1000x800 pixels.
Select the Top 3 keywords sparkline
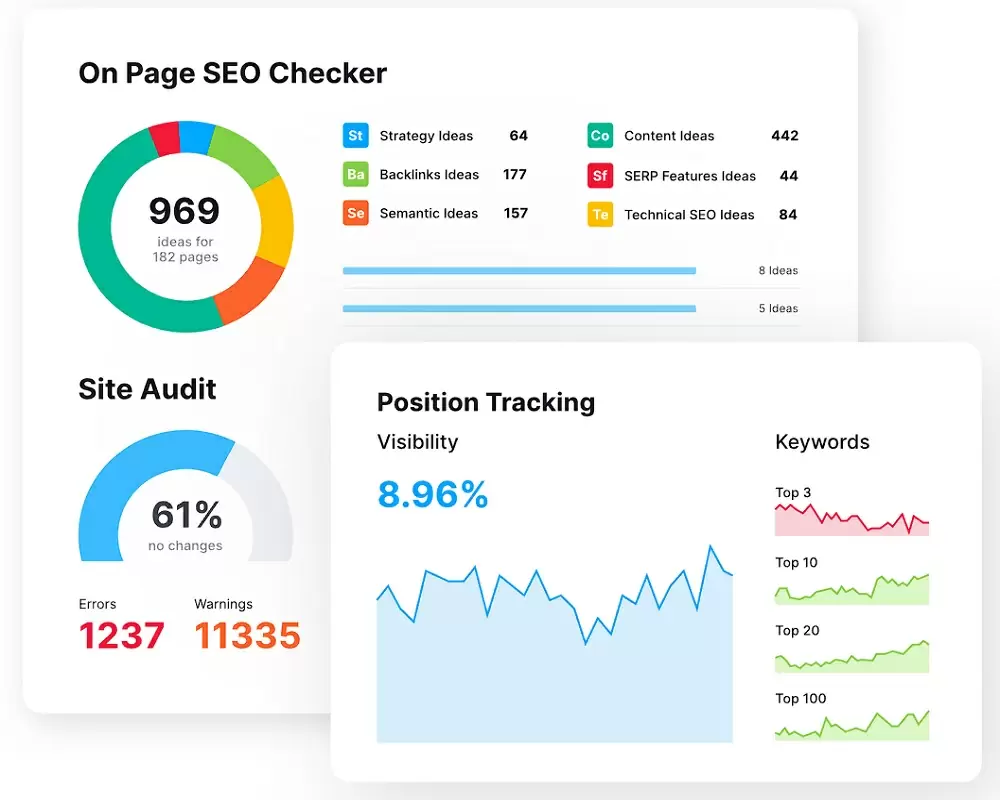coord(851,519)
